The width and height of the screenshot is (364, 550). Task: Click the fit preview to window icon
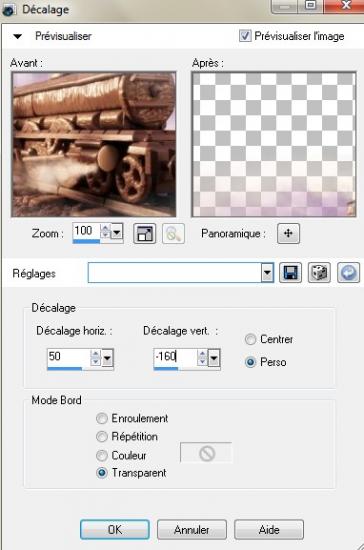coord(144,233)
